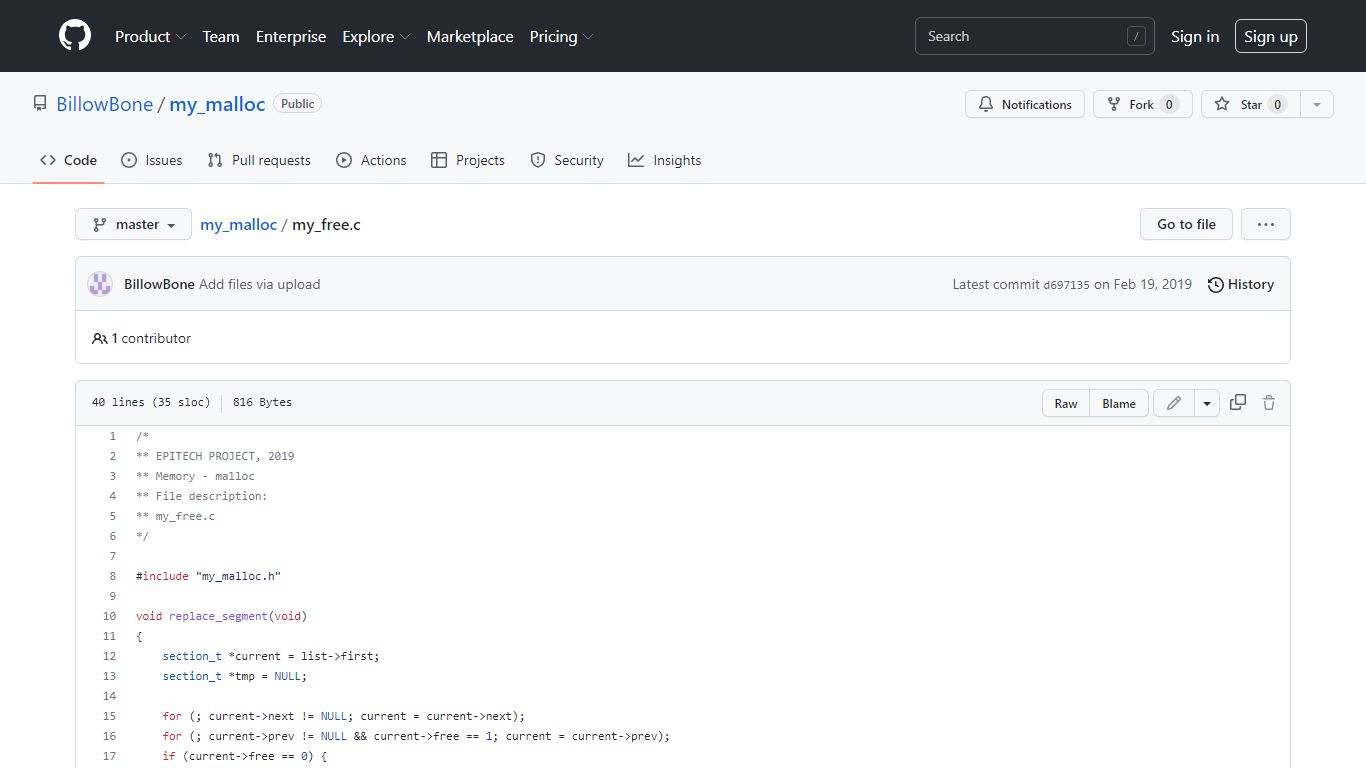Open the star lists dropdown arrow
1366x768 pixels.
(x=1317, y=104)
